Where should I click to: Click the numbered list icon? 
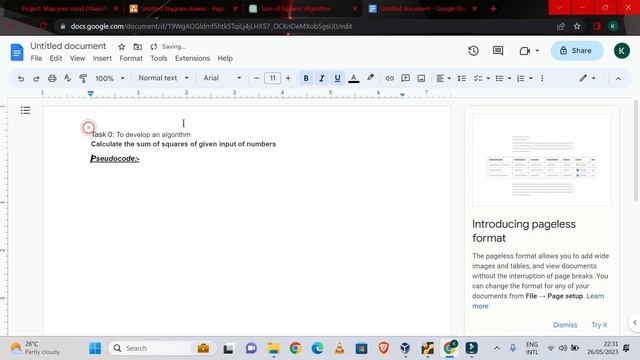point(521,78)
